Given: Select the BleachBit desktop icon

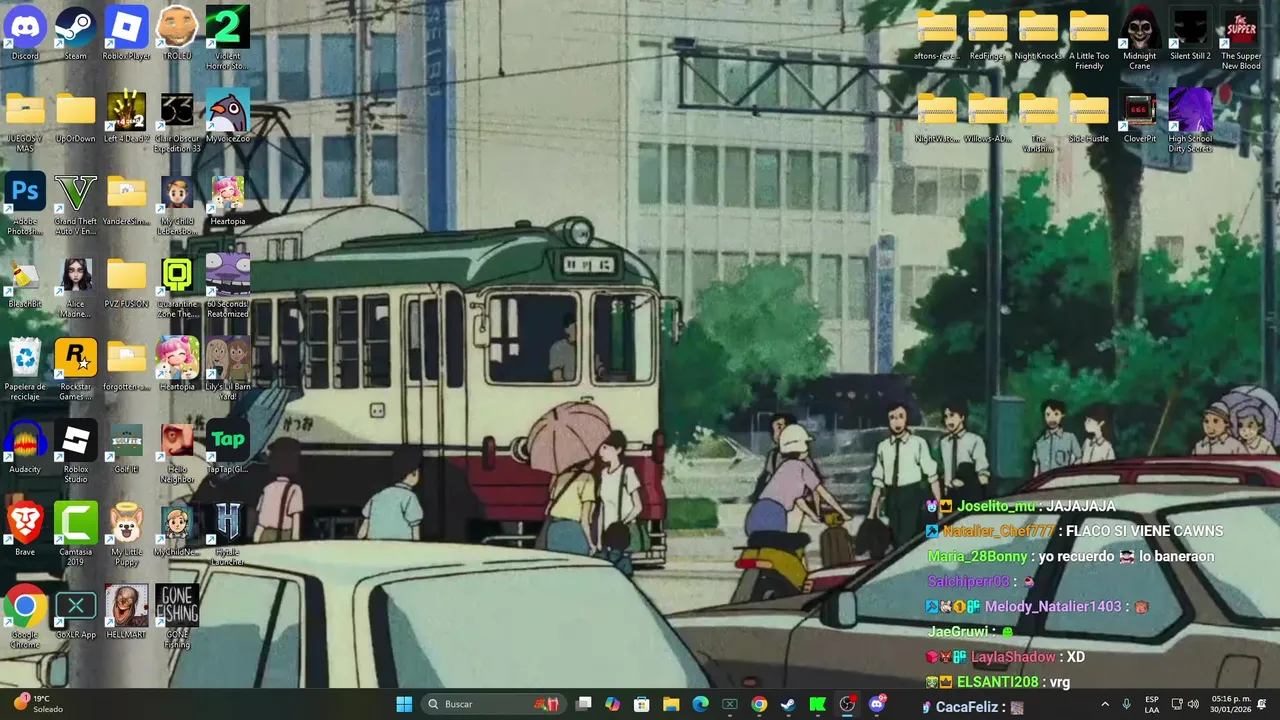Looking at the screenshot, I should (x=25, y=283).
